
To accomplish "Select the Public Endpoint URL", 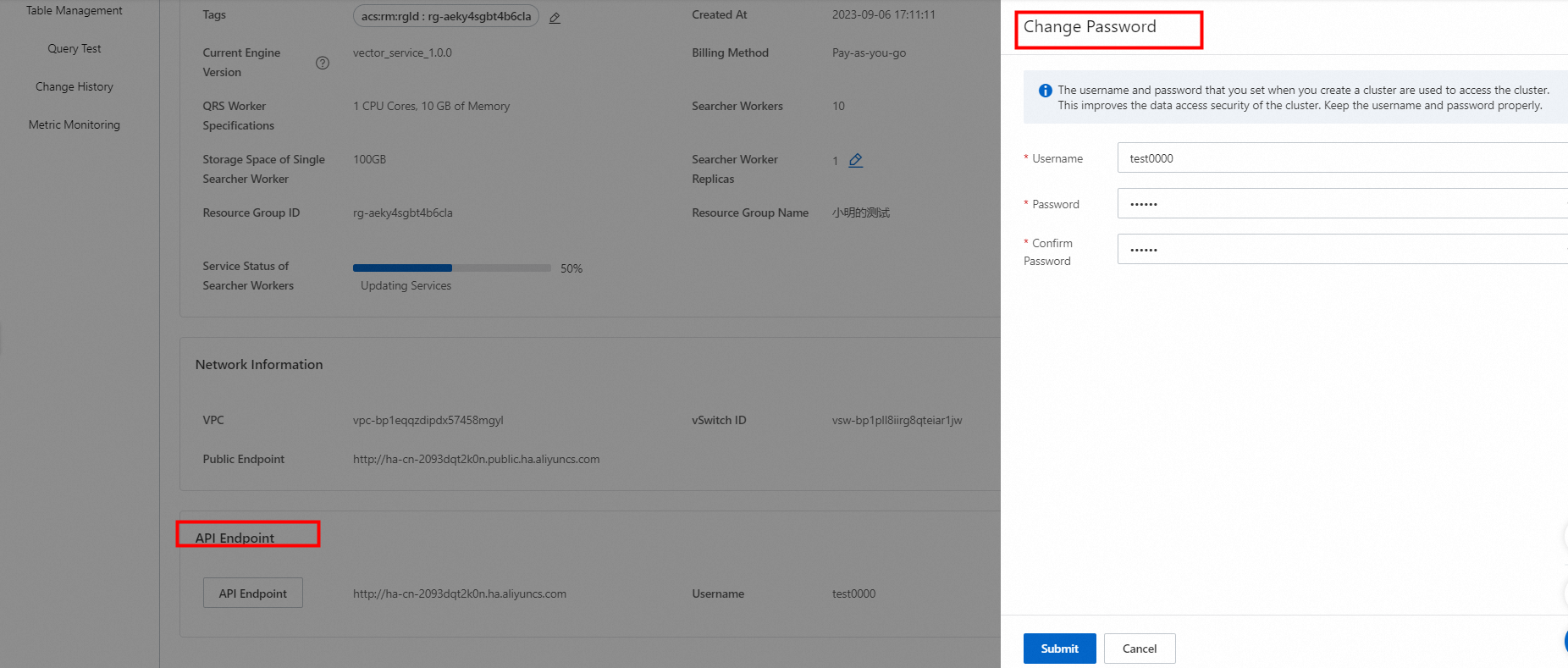I will 477,460.
